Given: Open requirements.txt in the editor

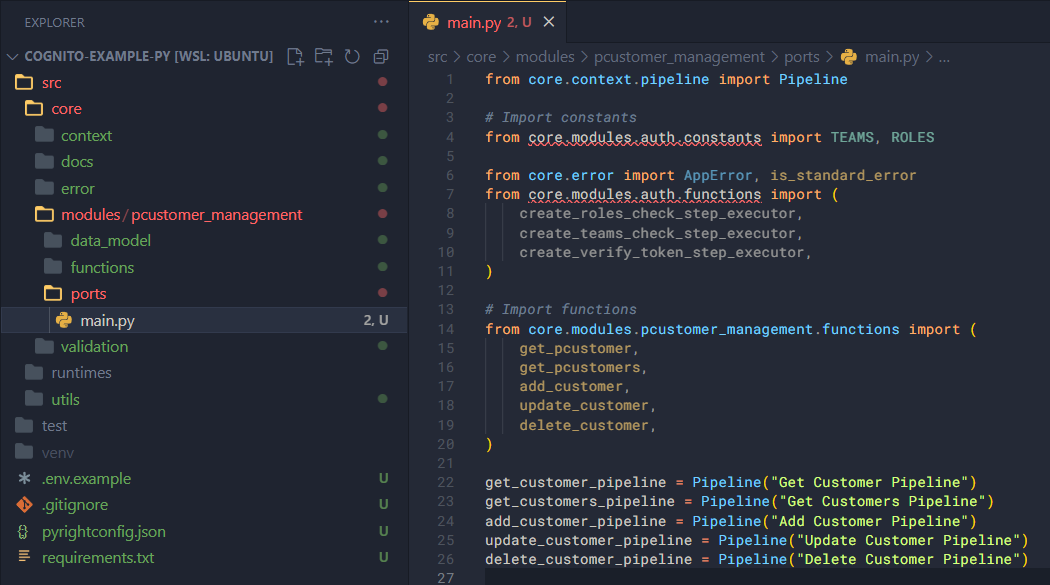Looking at the screenshot, I should pos(98,558).
